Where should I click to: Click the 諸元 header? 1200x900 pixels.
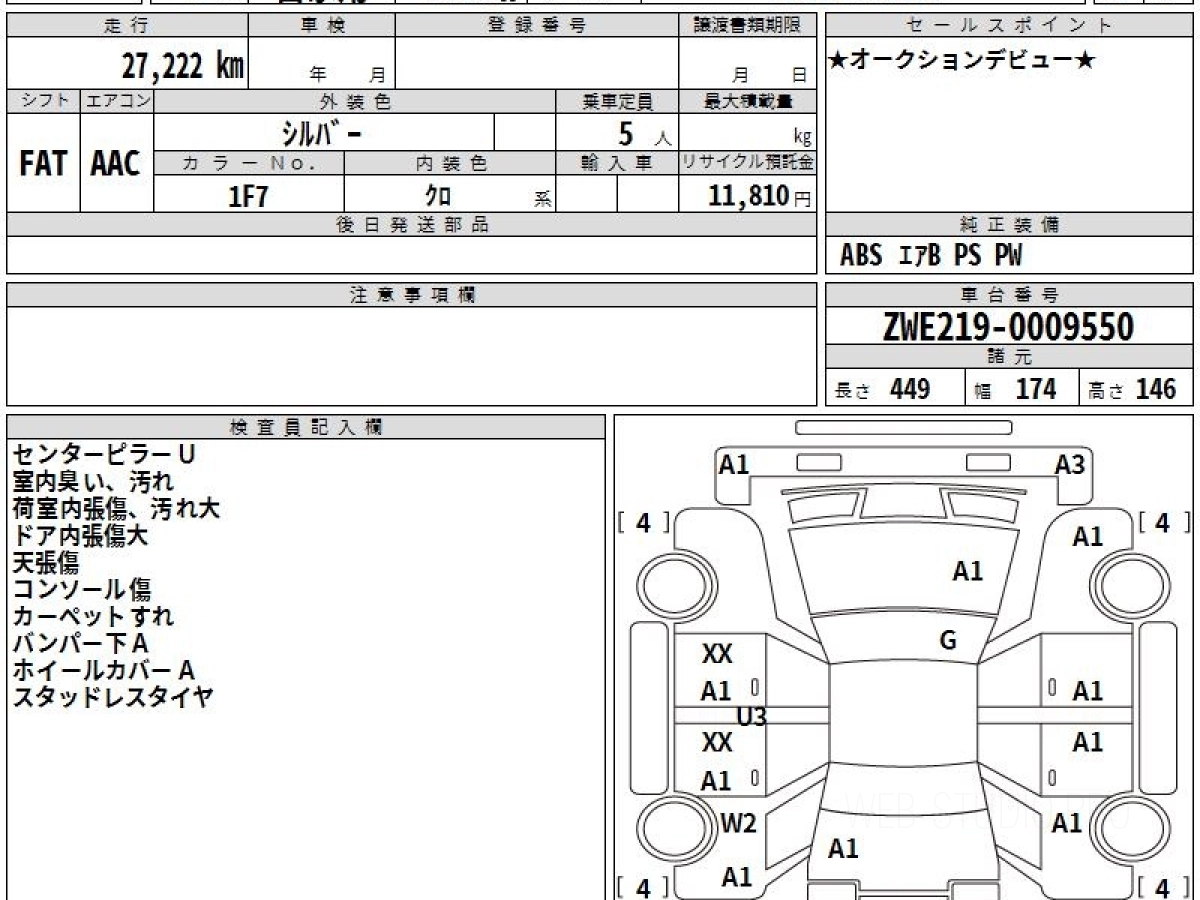click(1010, 357)
